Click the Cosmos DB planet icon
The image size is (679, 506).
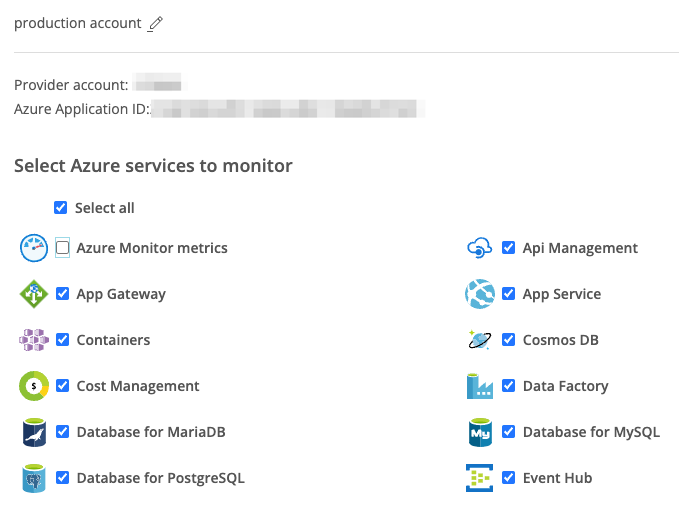[x=480, y=340]
